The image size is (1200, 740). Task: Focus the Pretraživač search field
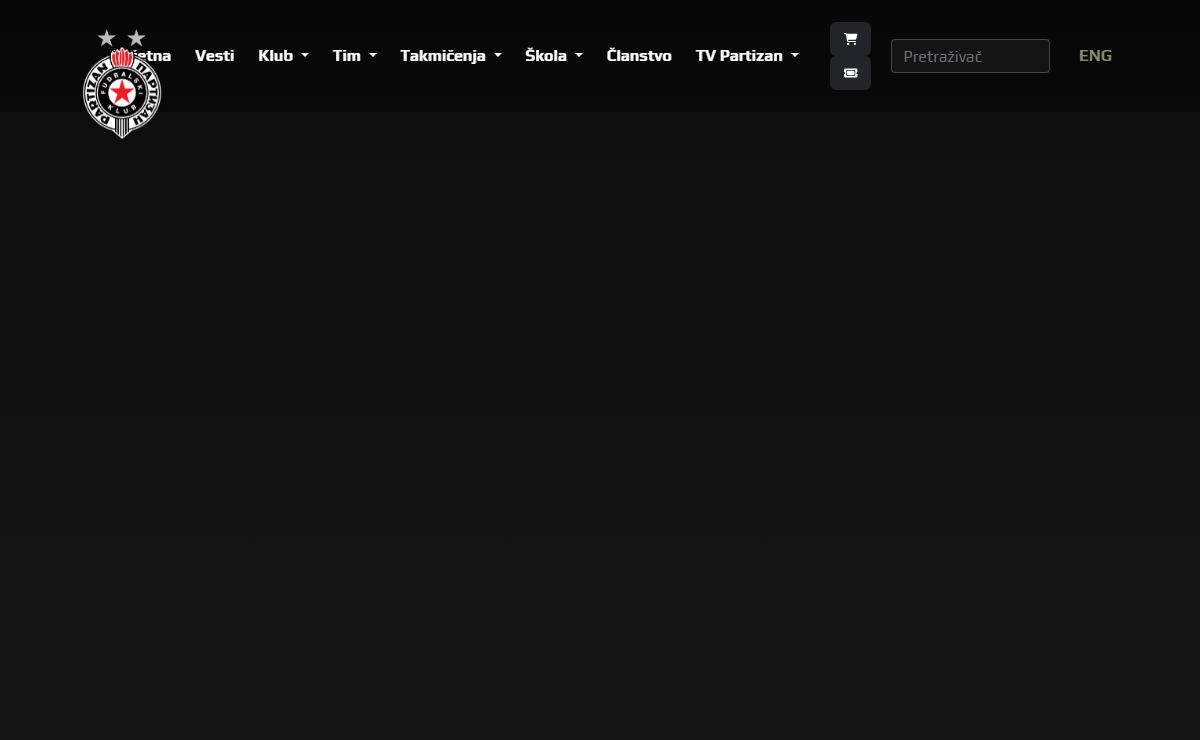point(970,56)
